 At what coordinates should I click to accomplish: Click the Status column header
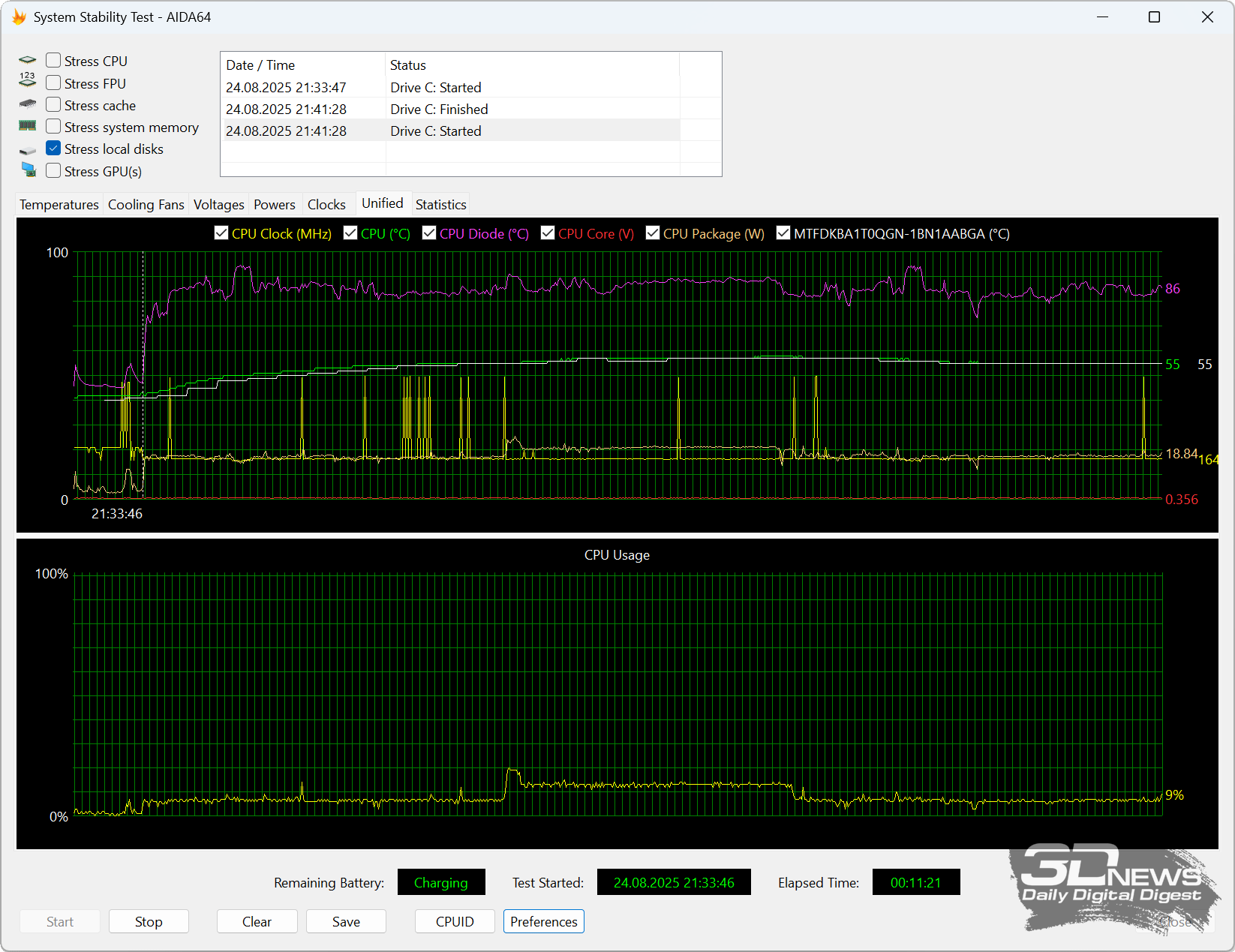(x=533, y=65)
